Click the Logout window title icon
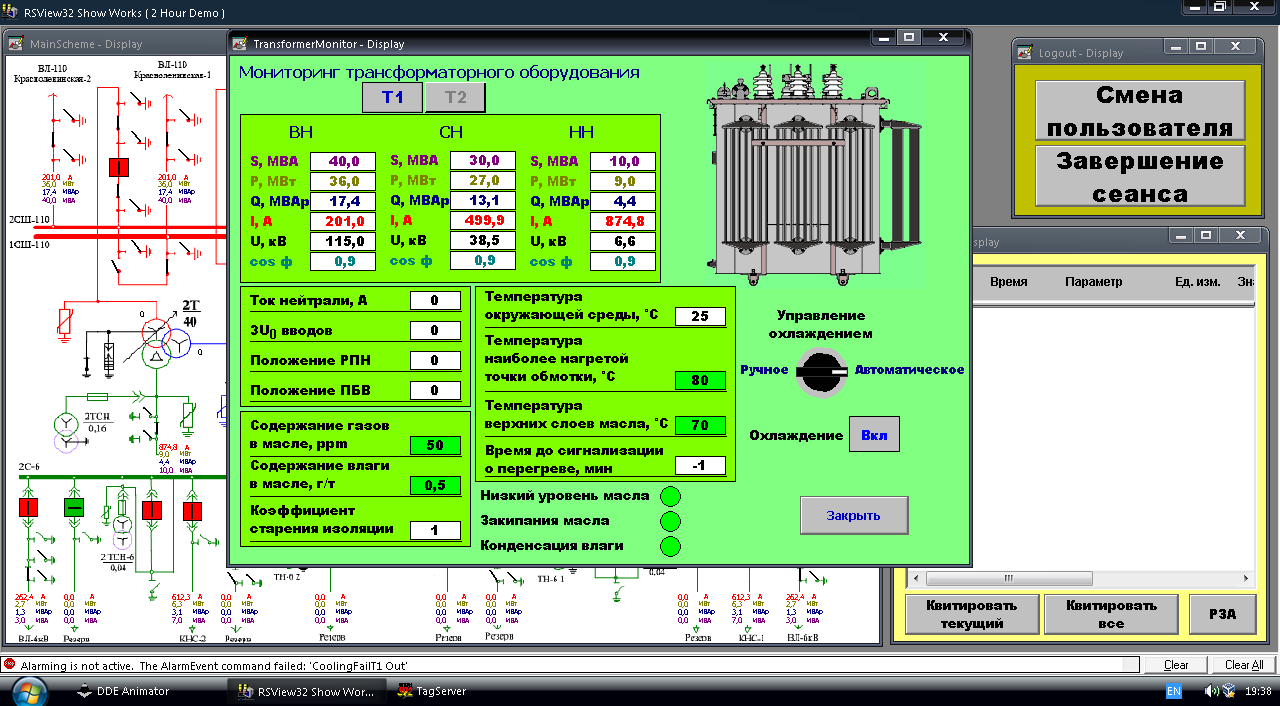Screen dimensions: 1280x706 coord(1025,52)
